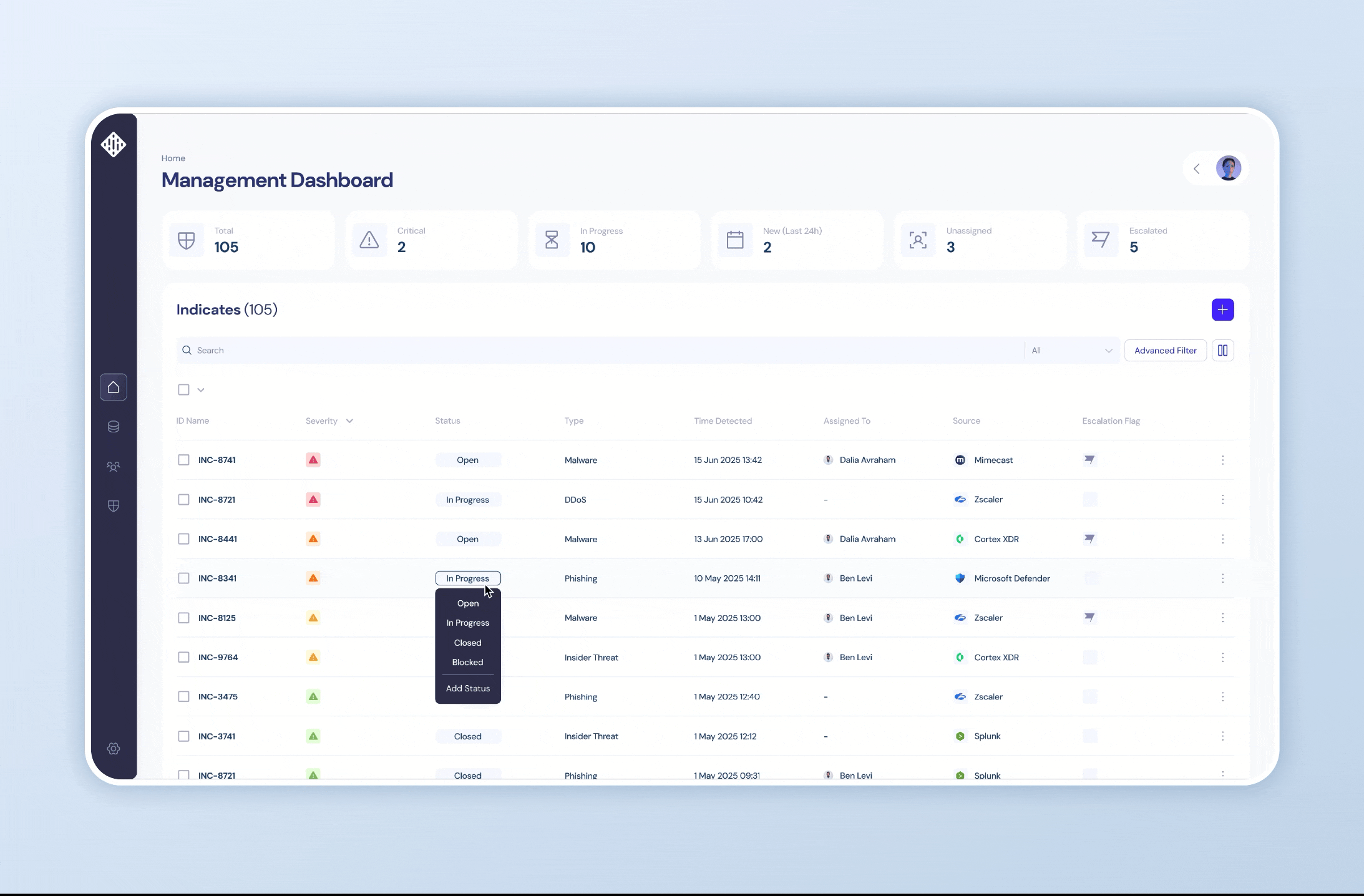Select the checkbox next to INC-8721
1364x896 pixels.
183,499
